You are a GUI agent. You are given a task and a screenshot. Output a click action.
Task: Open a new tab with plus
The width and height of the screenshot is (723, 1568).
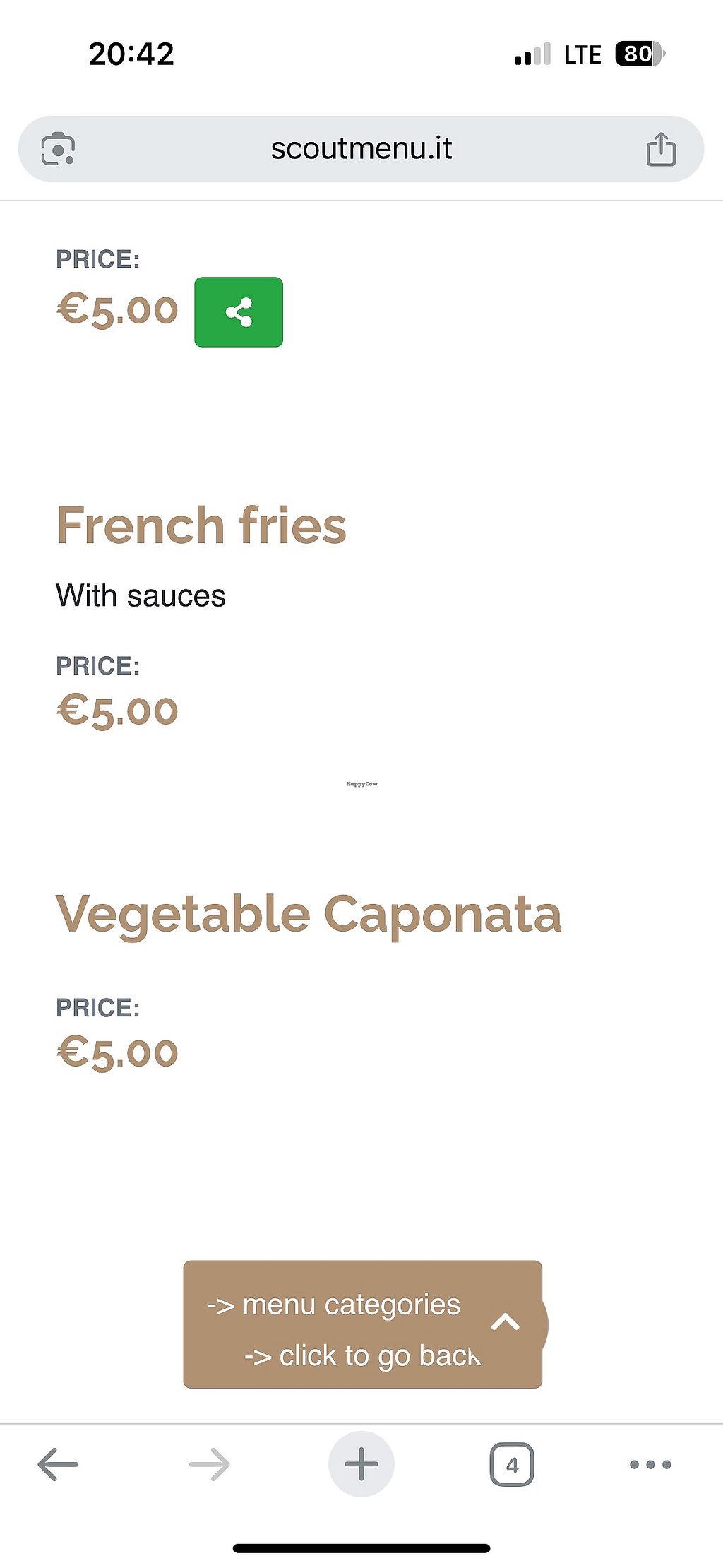tap(361, 1463)
